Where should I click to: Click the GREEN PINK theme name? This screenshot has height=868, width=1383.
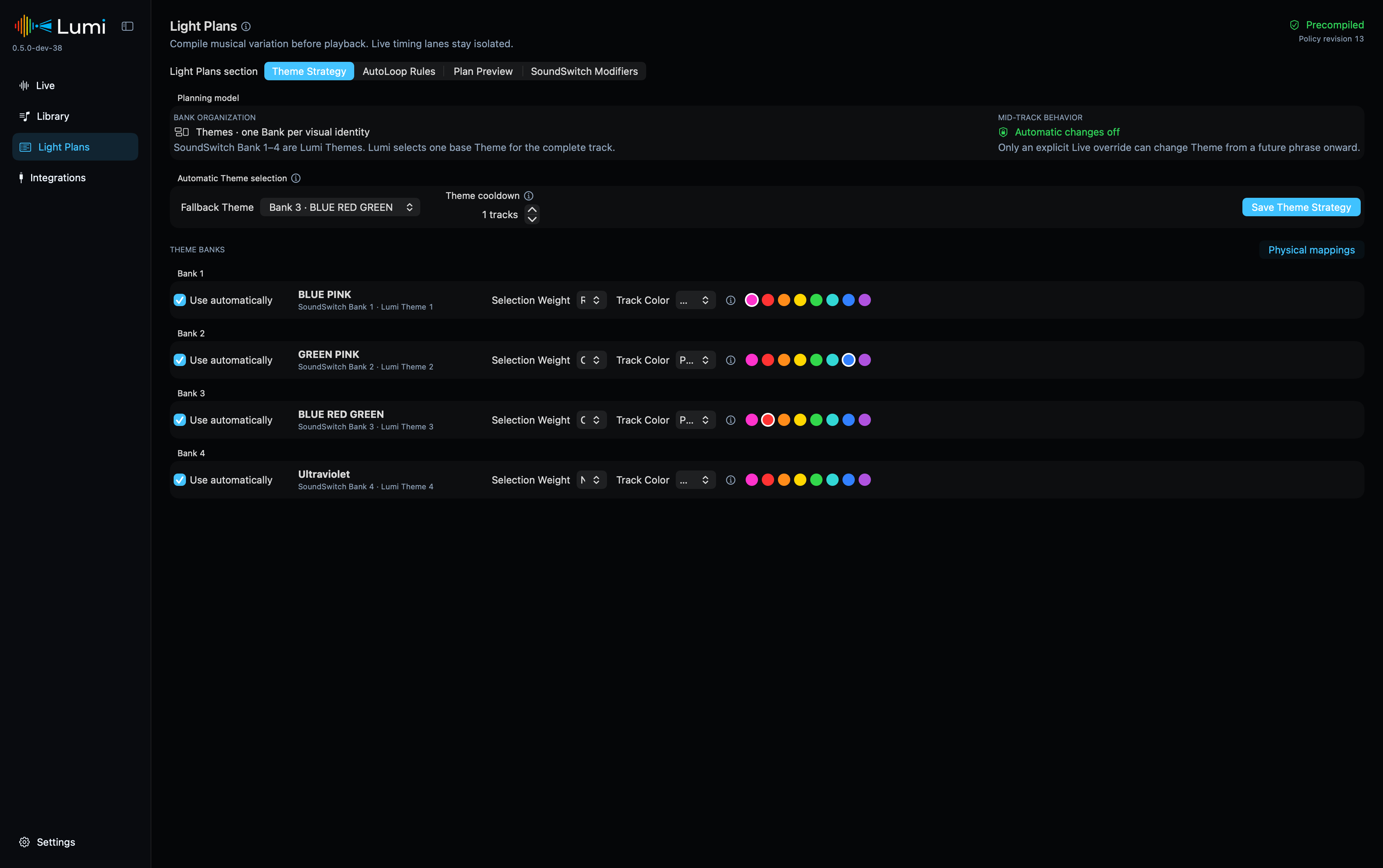328,354
